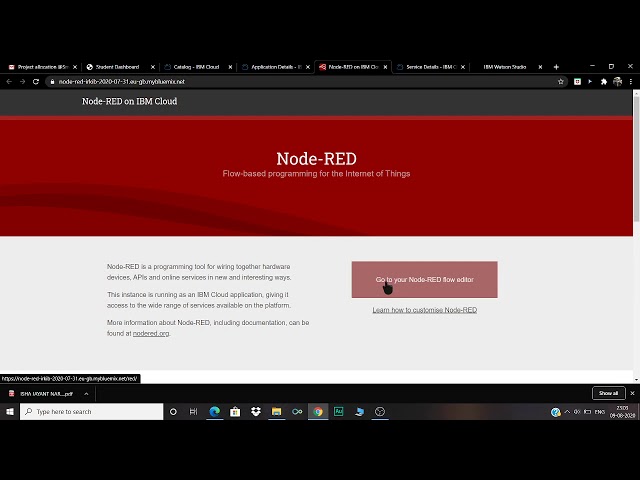Screen dimensions: 640x480
Task: Open Dropbox from the taskbar
Action: click(x=256, y=411)
